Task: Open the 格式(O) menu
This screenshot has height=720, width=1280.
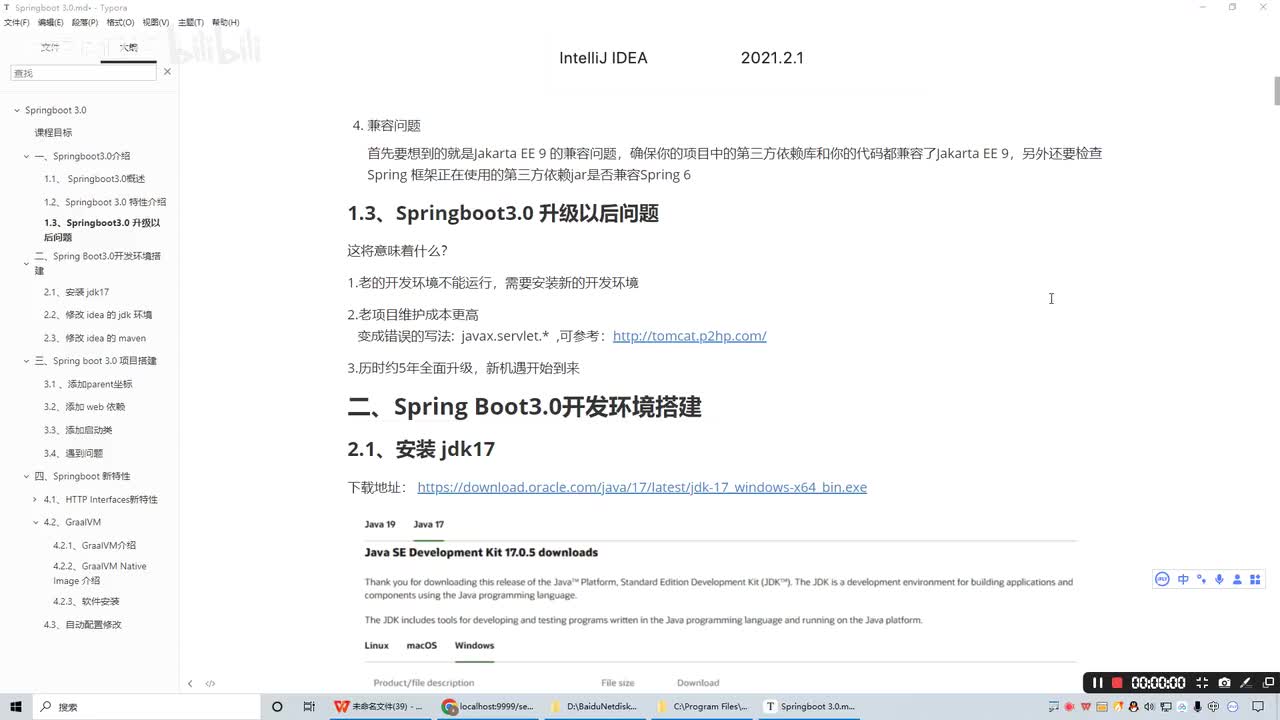Action: 120,22
